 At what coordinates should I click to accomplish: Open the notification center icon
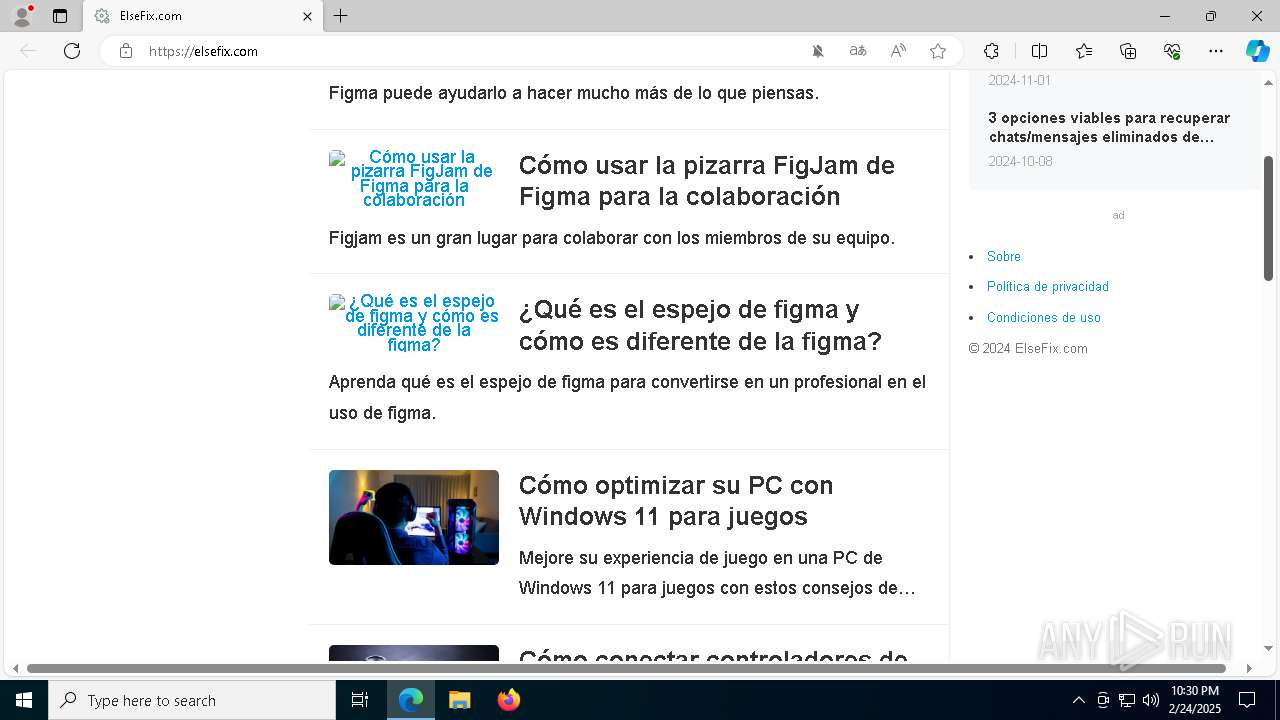tap(1247, 700)
